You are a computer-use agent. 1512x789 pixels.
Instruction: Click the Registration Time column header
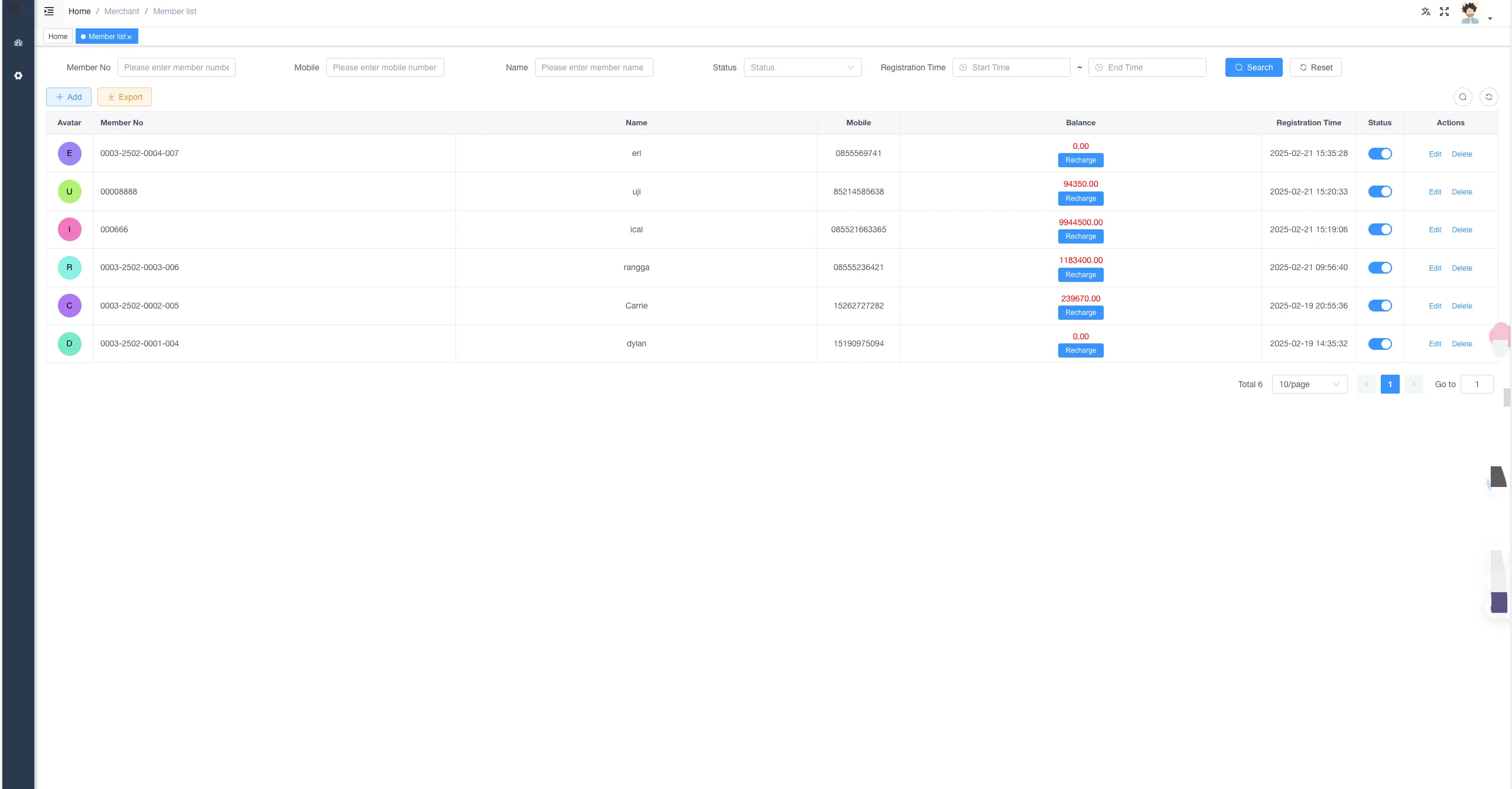[1308, 123]
